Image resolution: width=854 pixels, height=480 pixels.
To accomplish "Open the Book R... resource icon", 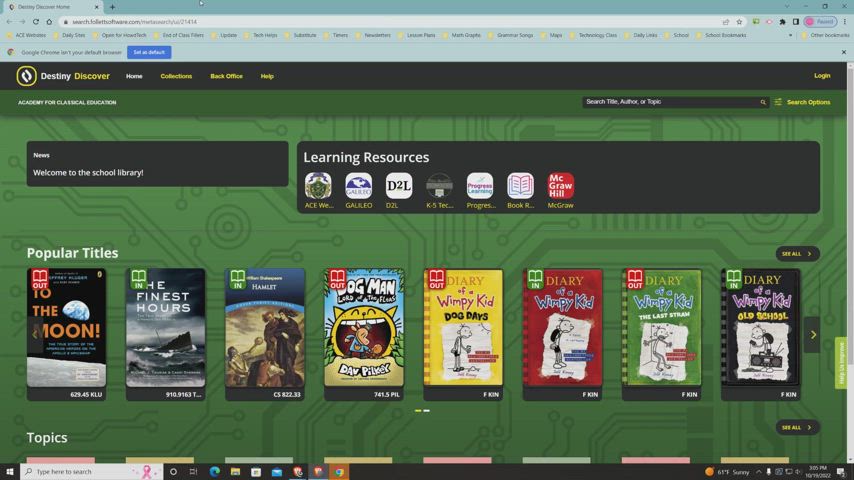I will pos(520,186).
